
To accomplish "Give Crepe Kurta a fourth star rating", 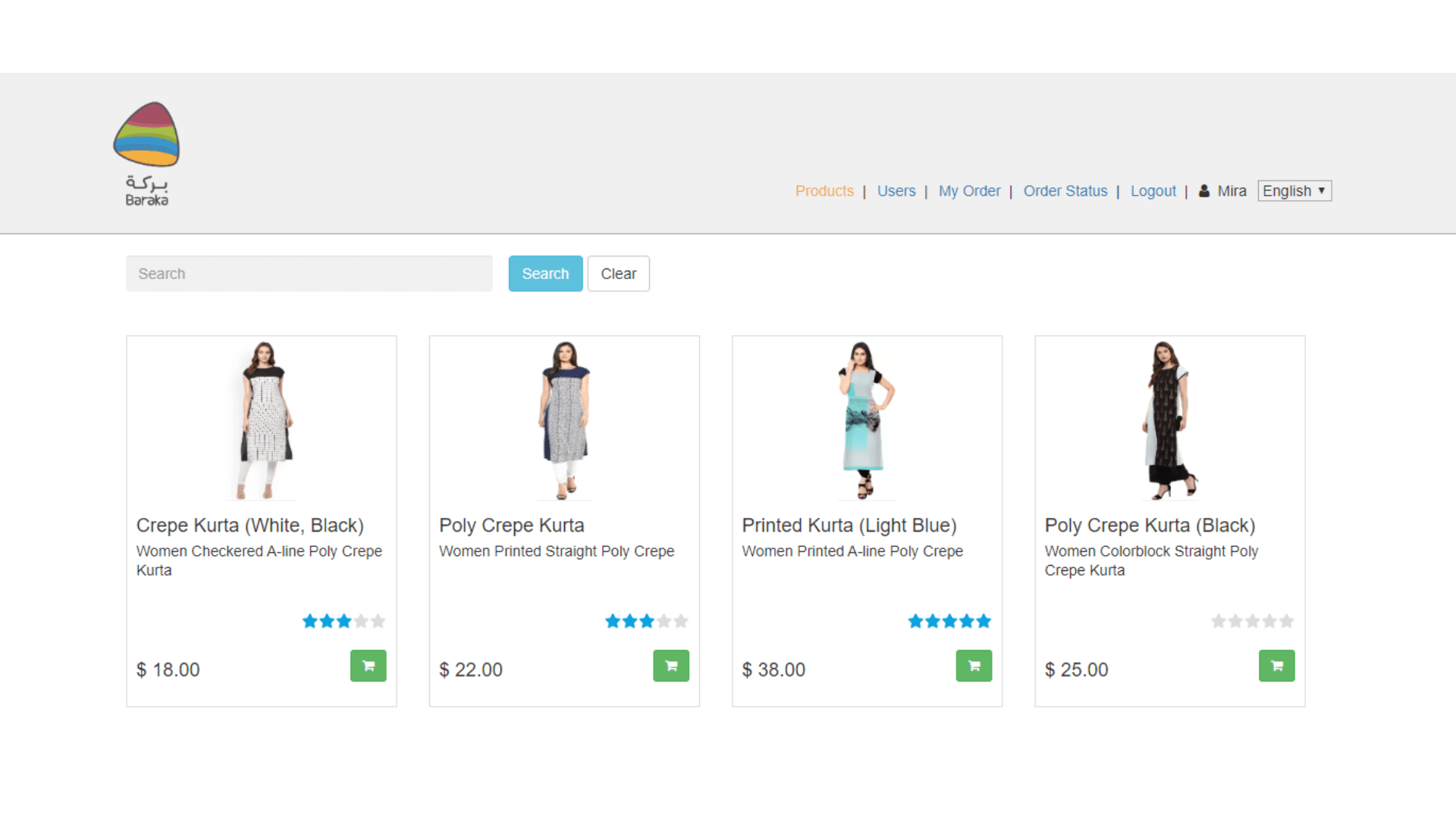I will click(x=361, y=621).
